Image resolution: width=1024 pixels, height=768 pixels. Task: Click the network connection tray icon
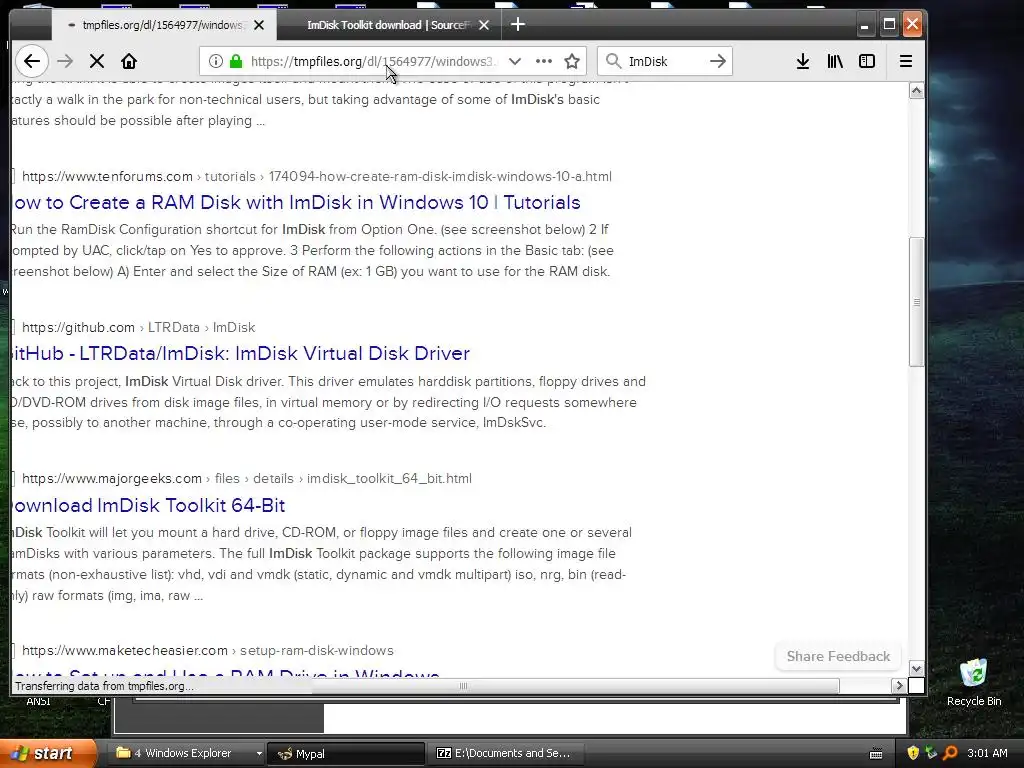931,753
